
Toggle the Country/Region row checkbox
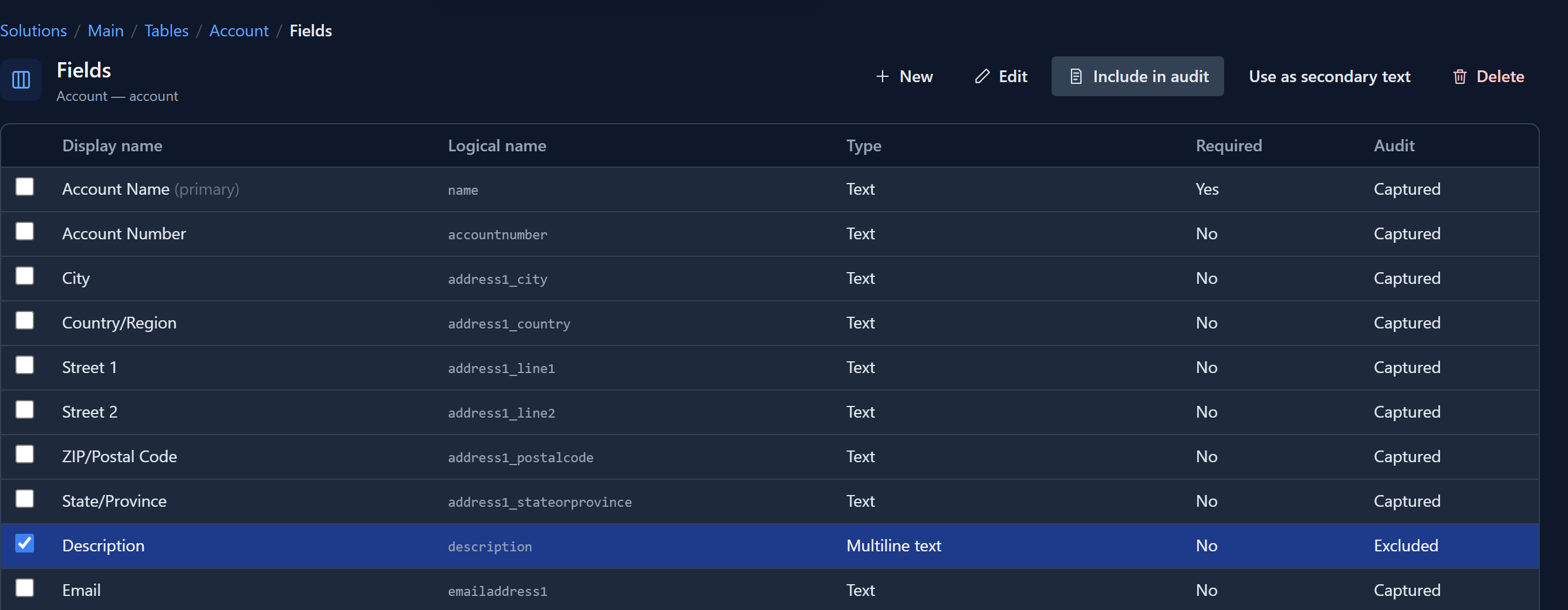(24, 320)
